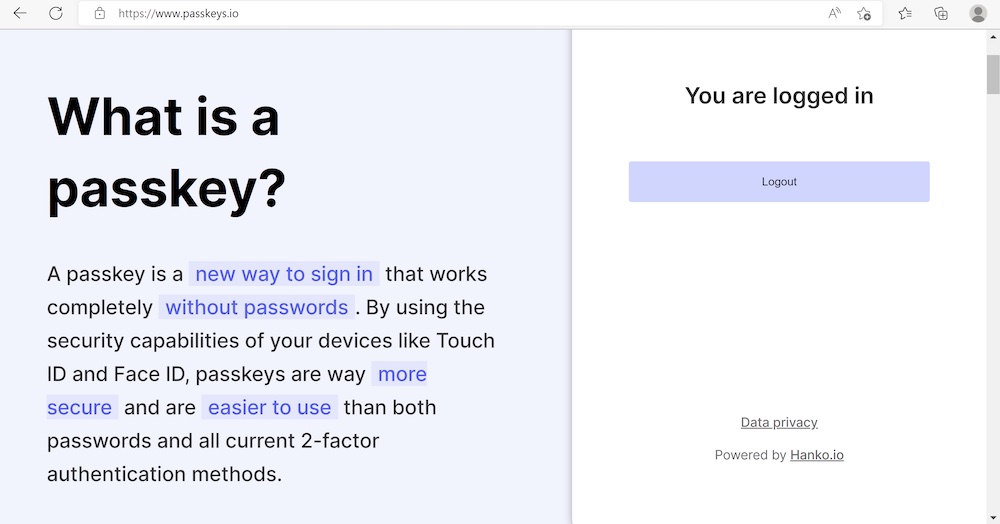Open the browser profile avatar
This screenshot has height=524, width=1000.
coord(978,13)
